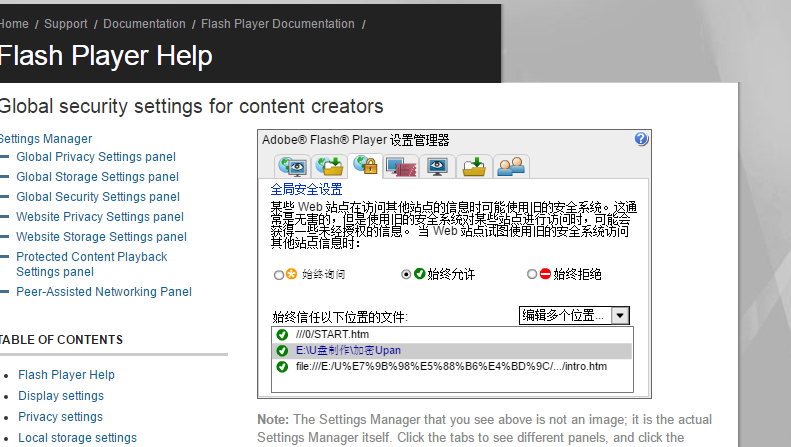Open the Settings Manager link
This screenshot has width=791, height=447.
pos(46,139)
